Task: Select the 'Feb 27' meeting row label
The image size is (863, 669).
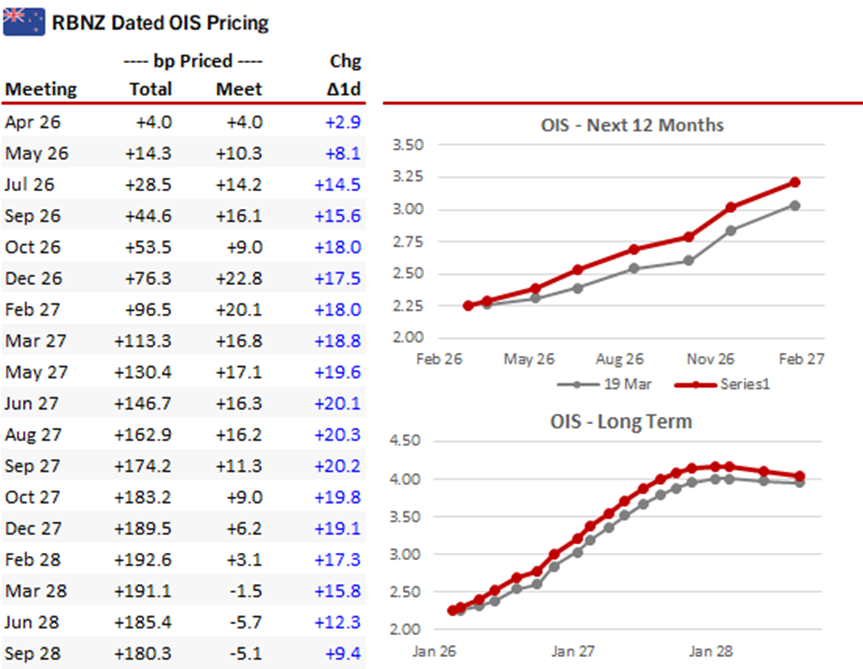Action: click(x=32, y=310)
